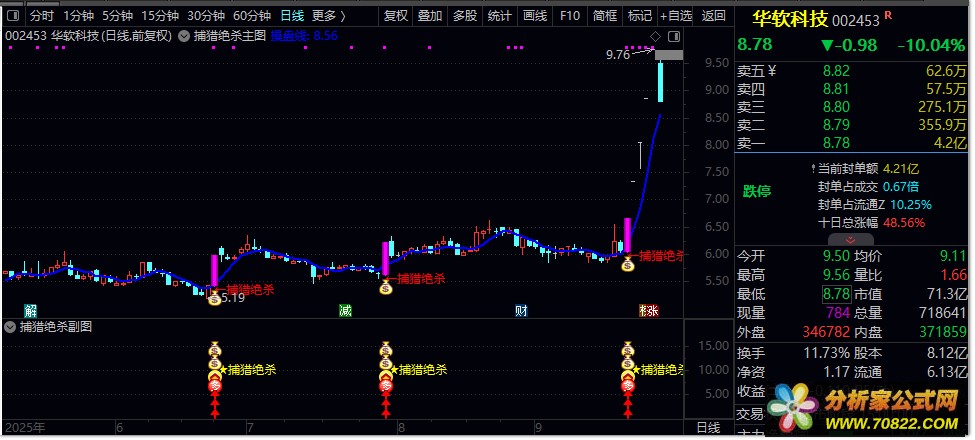Click the 统计 statistics button
975x440 pixels.
click(499, 16)
